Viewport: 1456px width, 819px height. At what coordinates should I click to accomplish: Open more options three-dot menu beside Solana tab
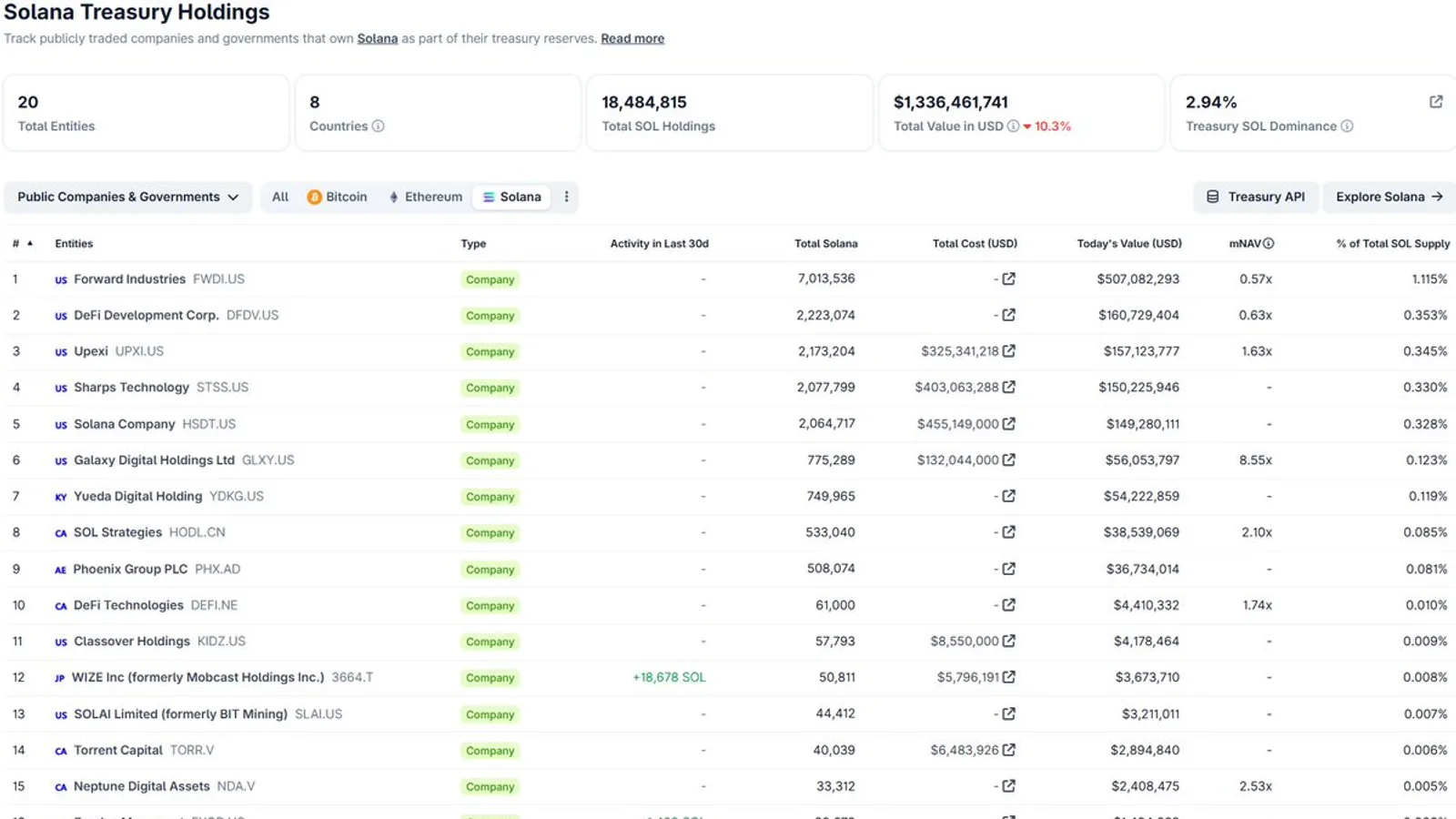pos(566,197)
